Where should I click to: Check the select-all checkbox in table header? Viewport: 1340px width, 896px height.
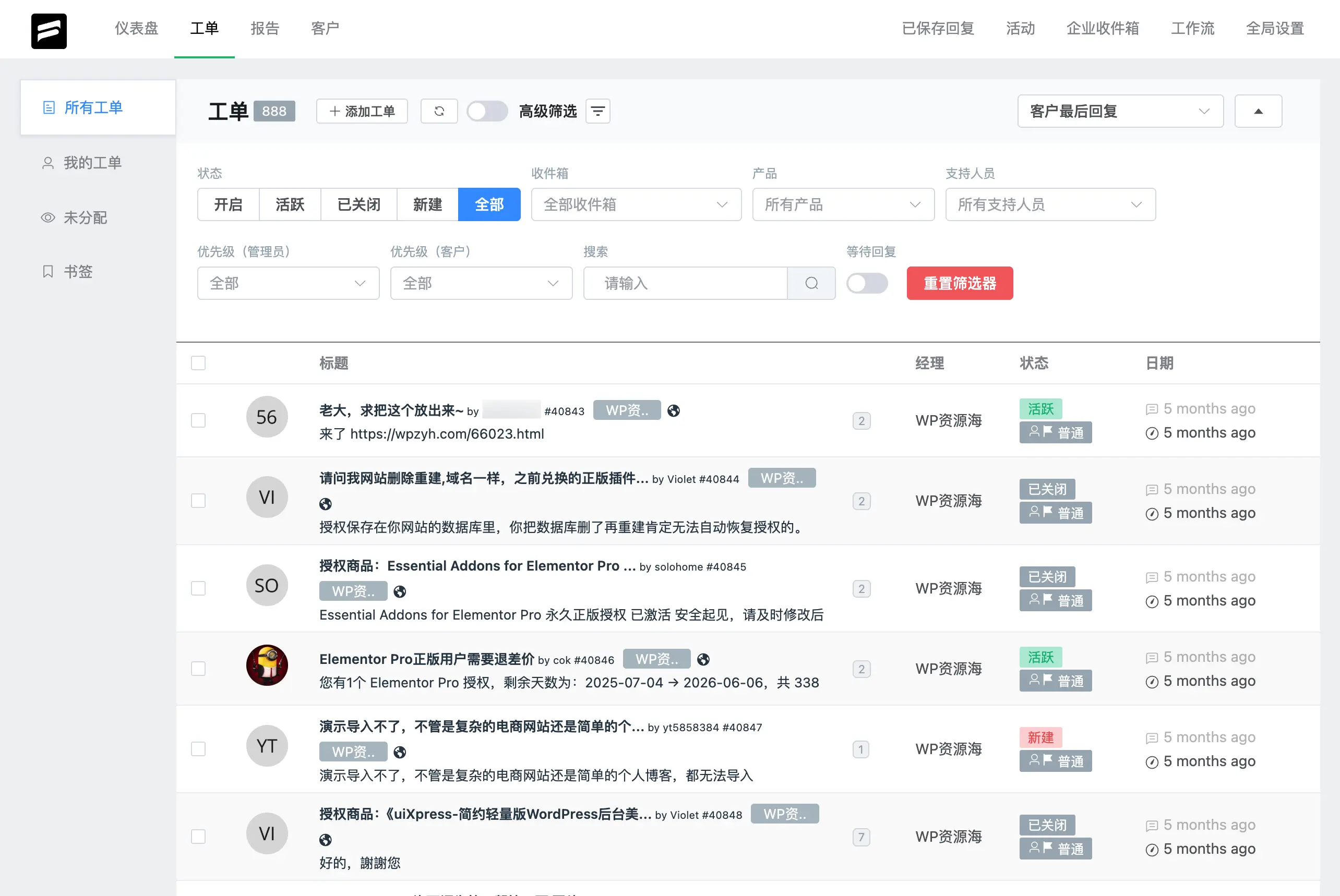[198, 363]
